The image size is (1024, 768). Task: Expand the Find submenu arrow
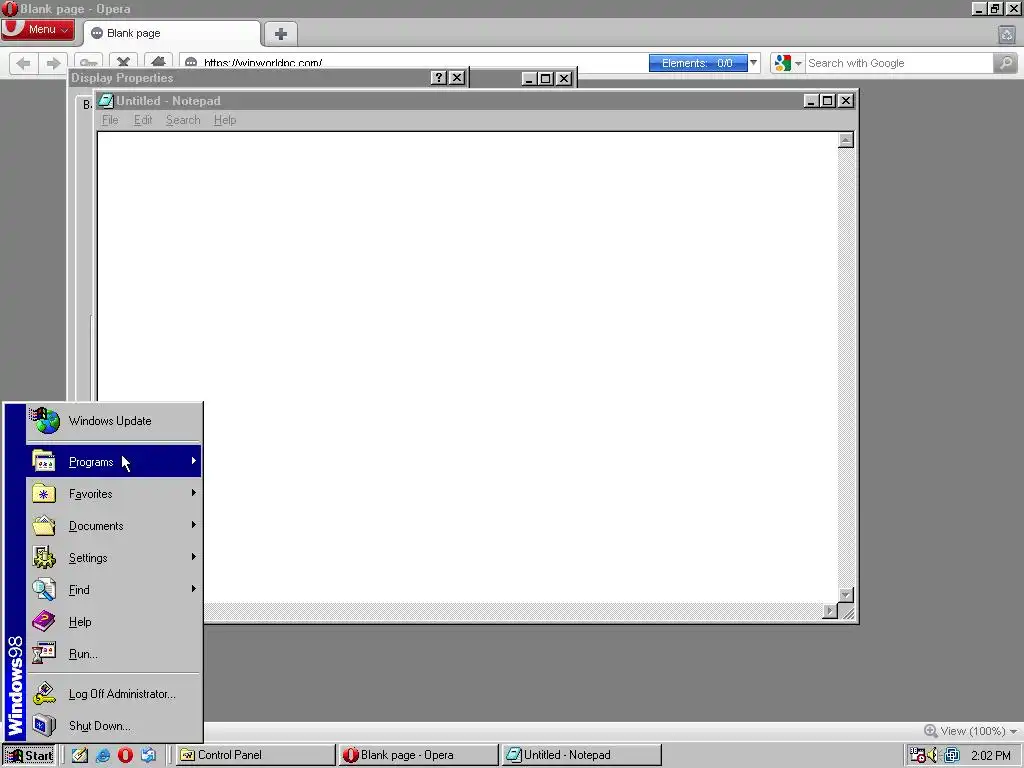193,589
